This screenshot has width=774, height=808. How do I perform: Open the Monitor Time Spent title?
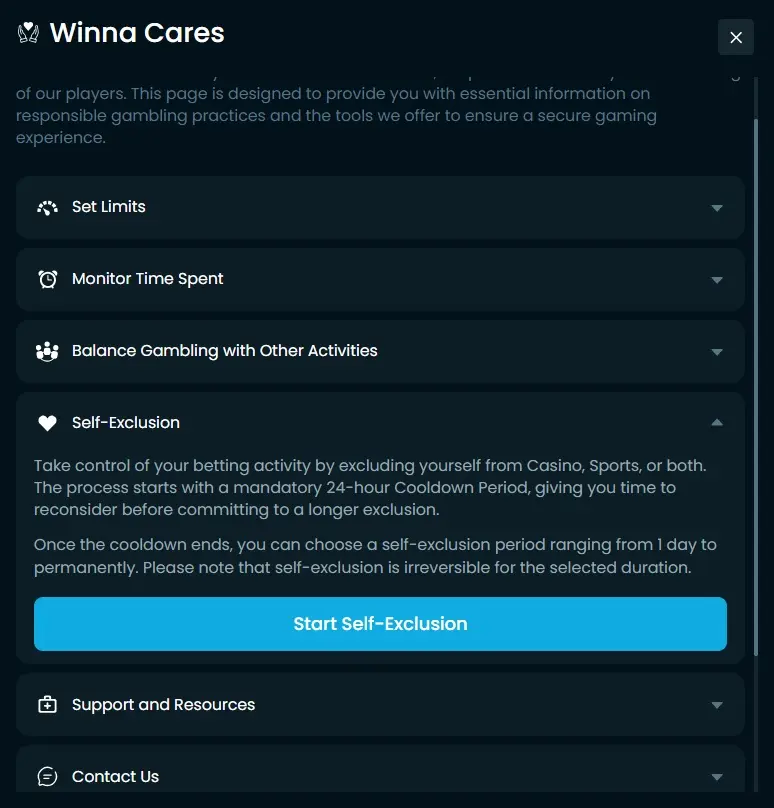pyautogui.click(x=147, y=279)
